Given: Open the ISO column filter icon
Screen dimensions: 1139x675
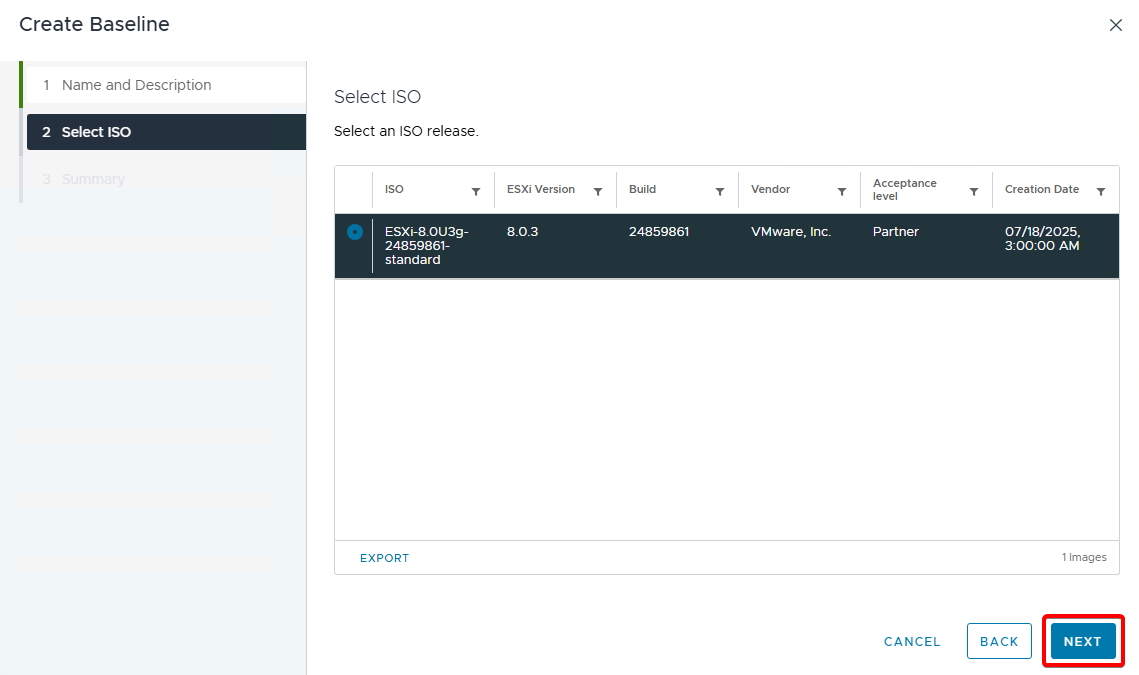Looking at the screenshot, I should (x=476, y=191).
